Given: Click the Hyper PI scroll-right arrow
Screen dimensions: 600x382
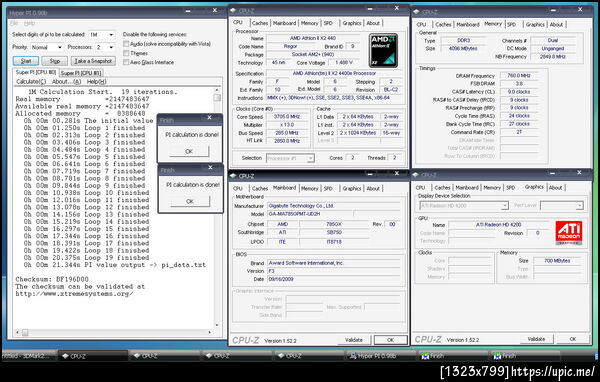Looking at the screenshot, I should 209,332.
